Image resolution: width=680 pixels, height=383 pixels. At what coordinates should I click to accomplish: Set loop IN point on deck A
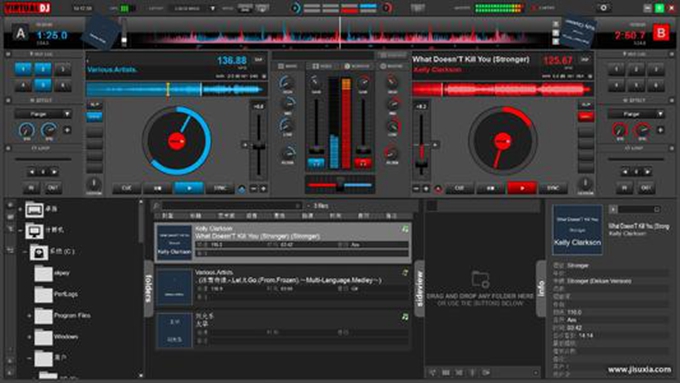[x=31, y=188]
